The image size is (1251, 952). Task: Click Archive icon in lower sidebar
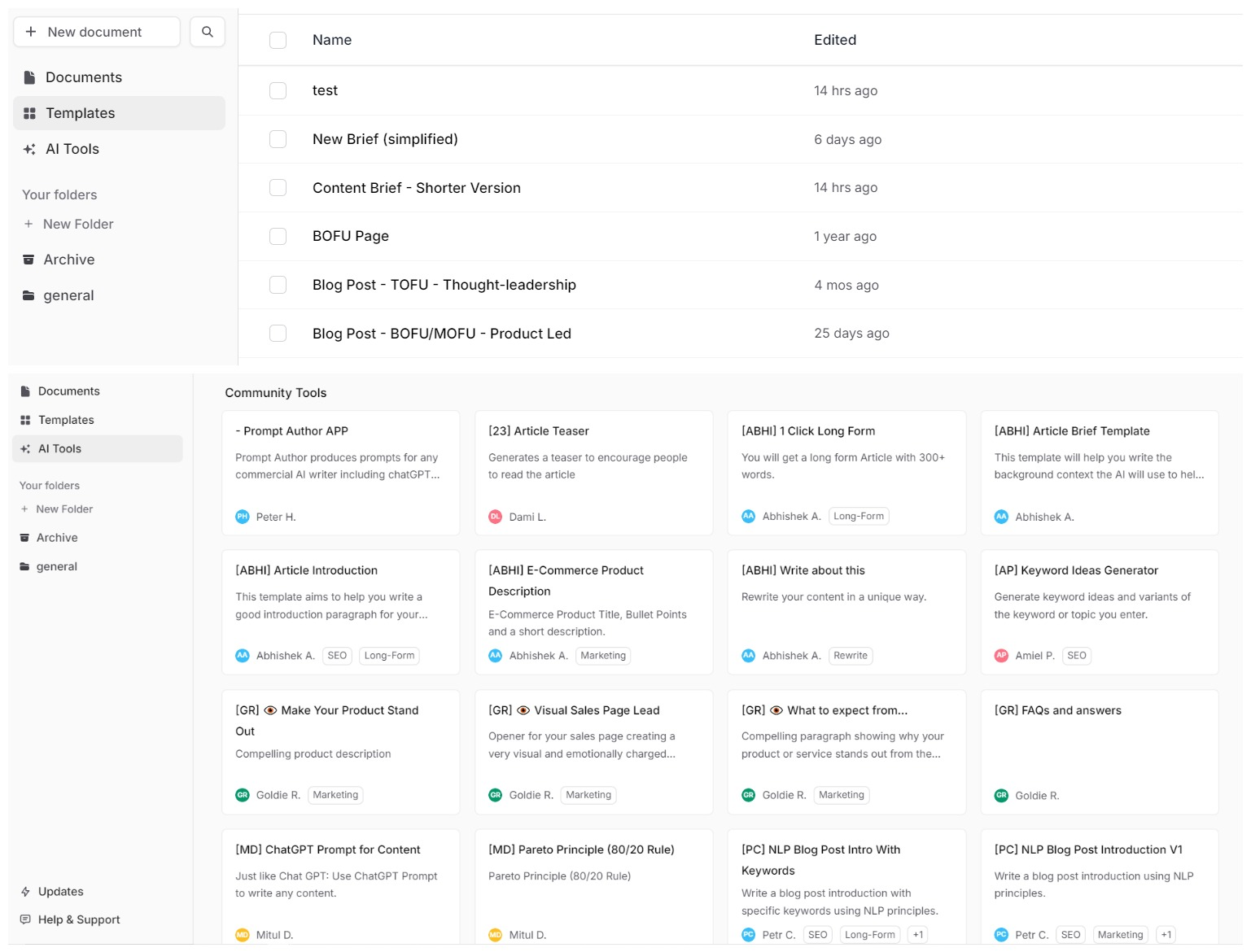coord(24,538)
